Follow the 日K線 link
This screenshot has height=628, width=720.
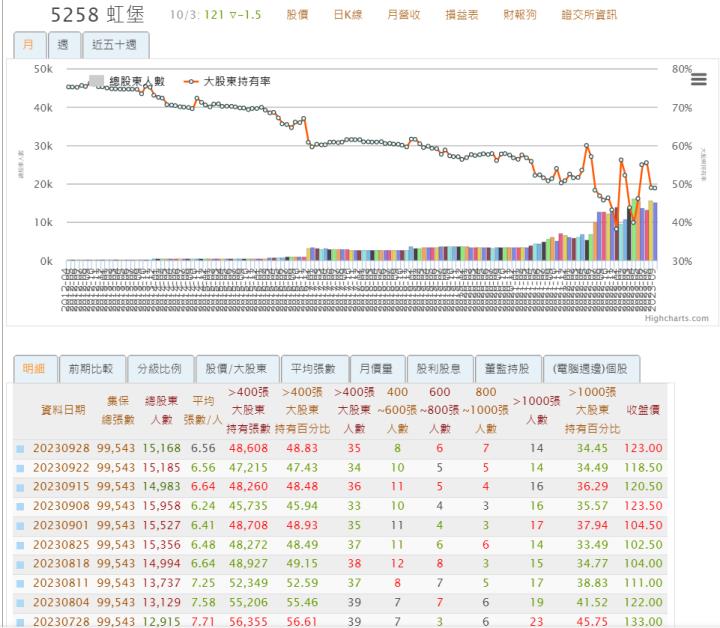coord(348,15)
